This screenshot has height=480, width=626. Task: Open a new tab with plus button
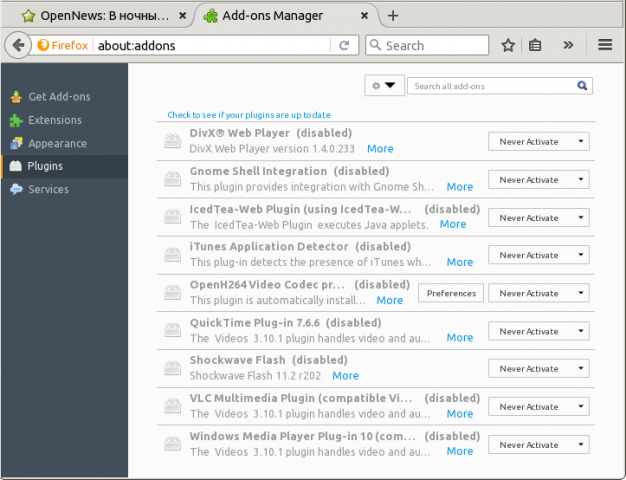393,15
